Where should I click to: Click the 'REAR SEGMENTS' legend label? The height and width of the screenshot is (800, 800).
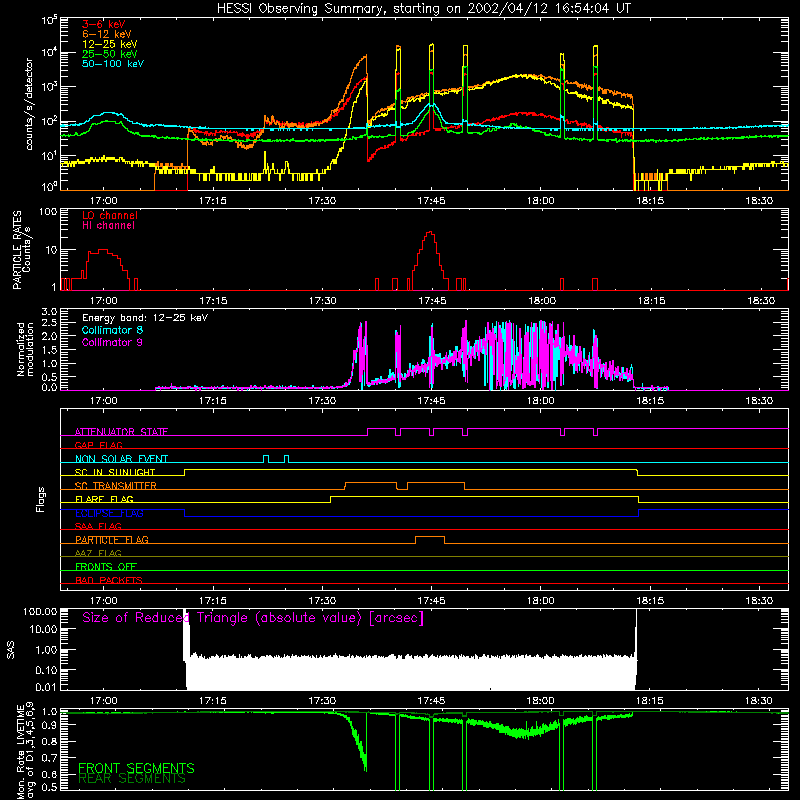pyautogui.click(x=132, y=779)
